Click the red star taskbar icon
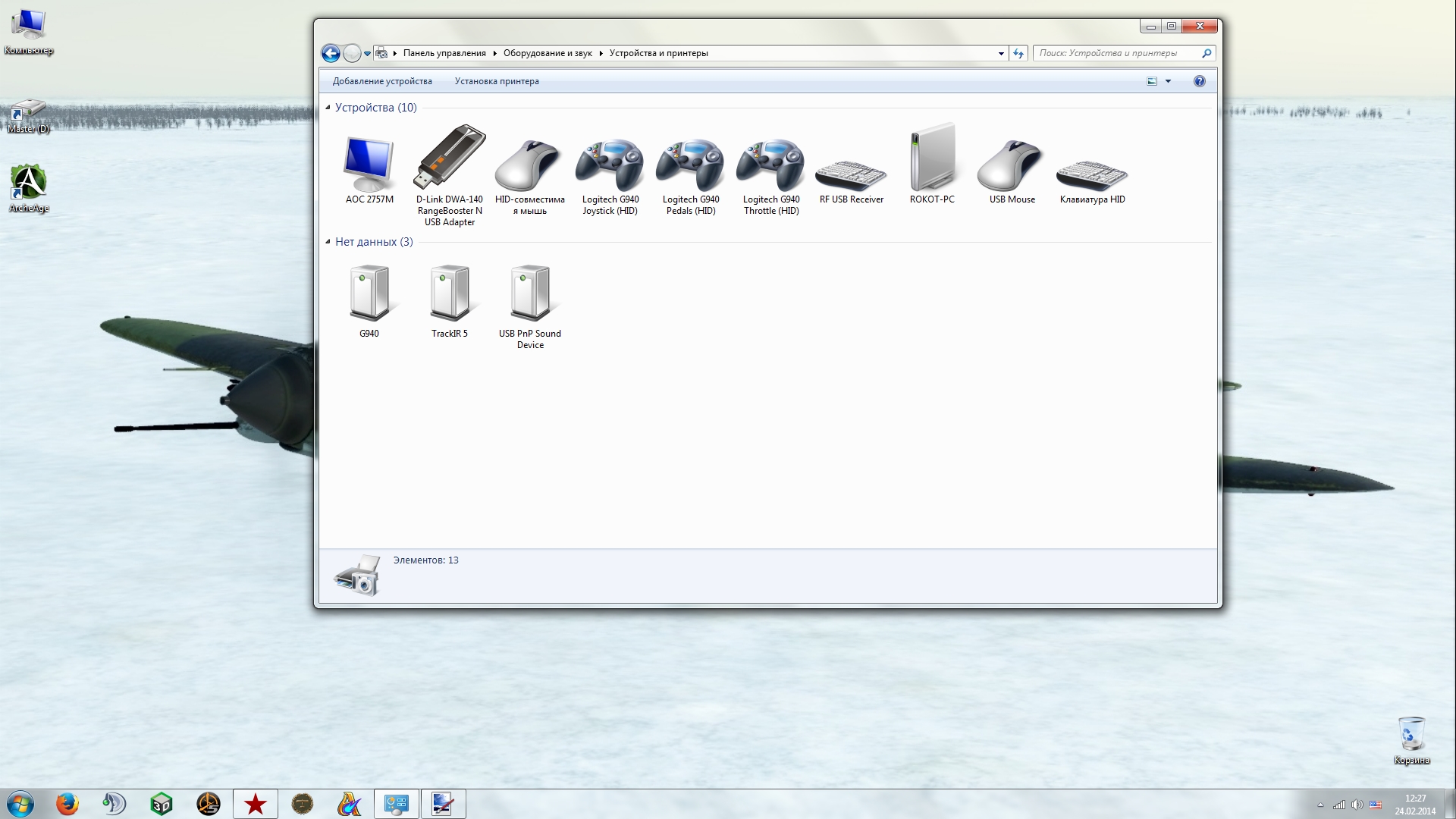Viewport: 1456px width, 819px height. click(256, 804)
